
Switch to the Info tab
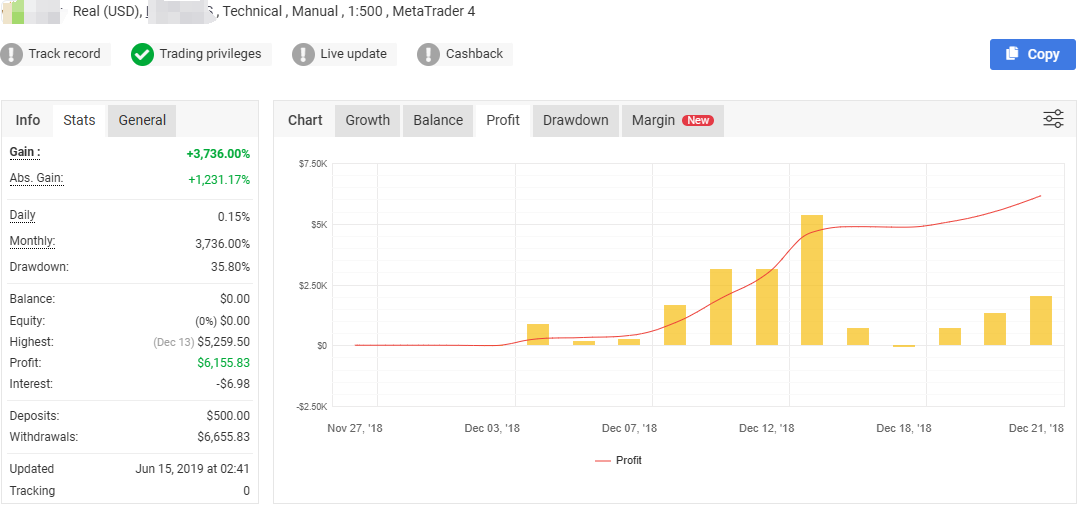(x=28, y=120)
